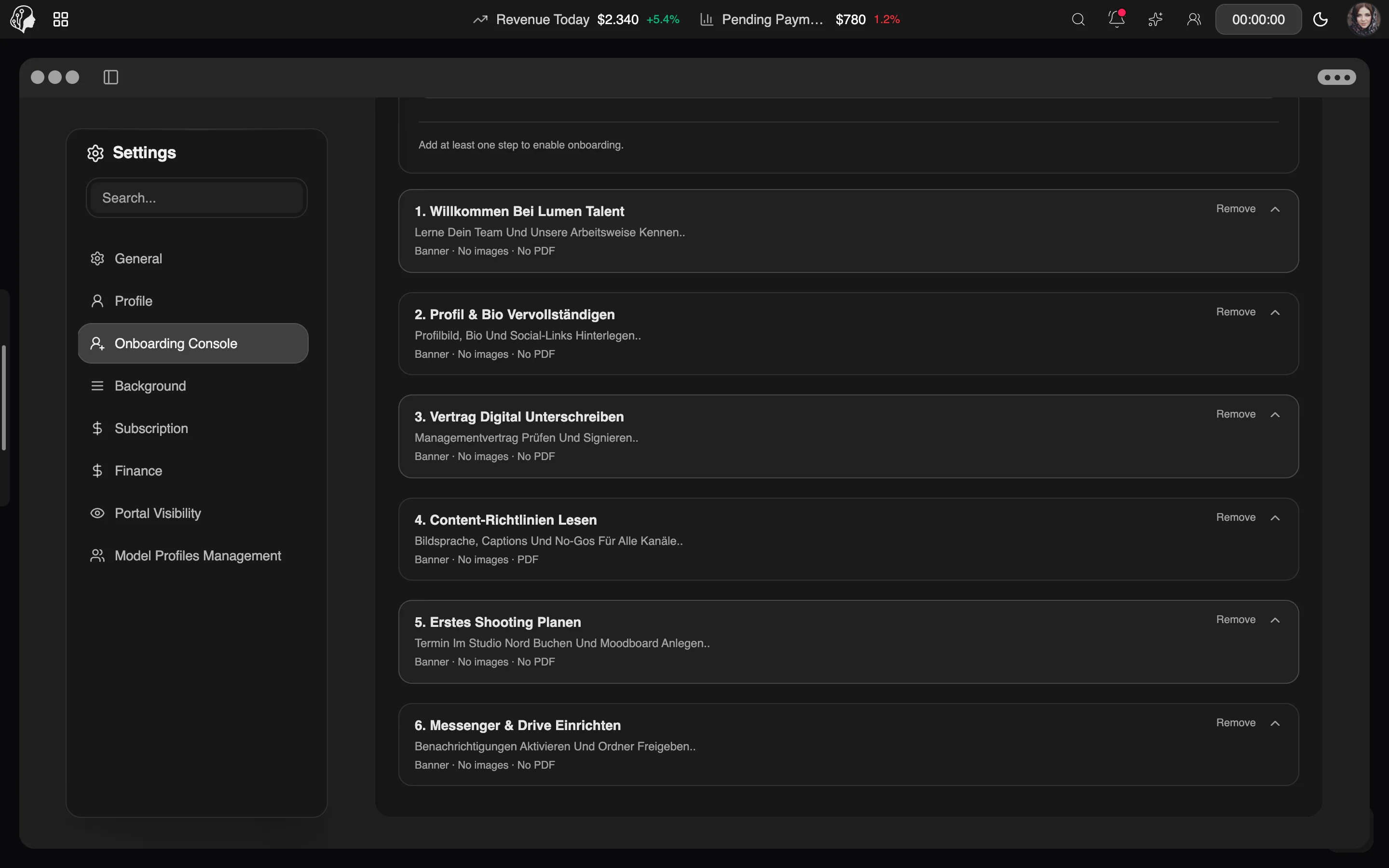Open the search magnifier icon in top bar

coord(1078,19)
